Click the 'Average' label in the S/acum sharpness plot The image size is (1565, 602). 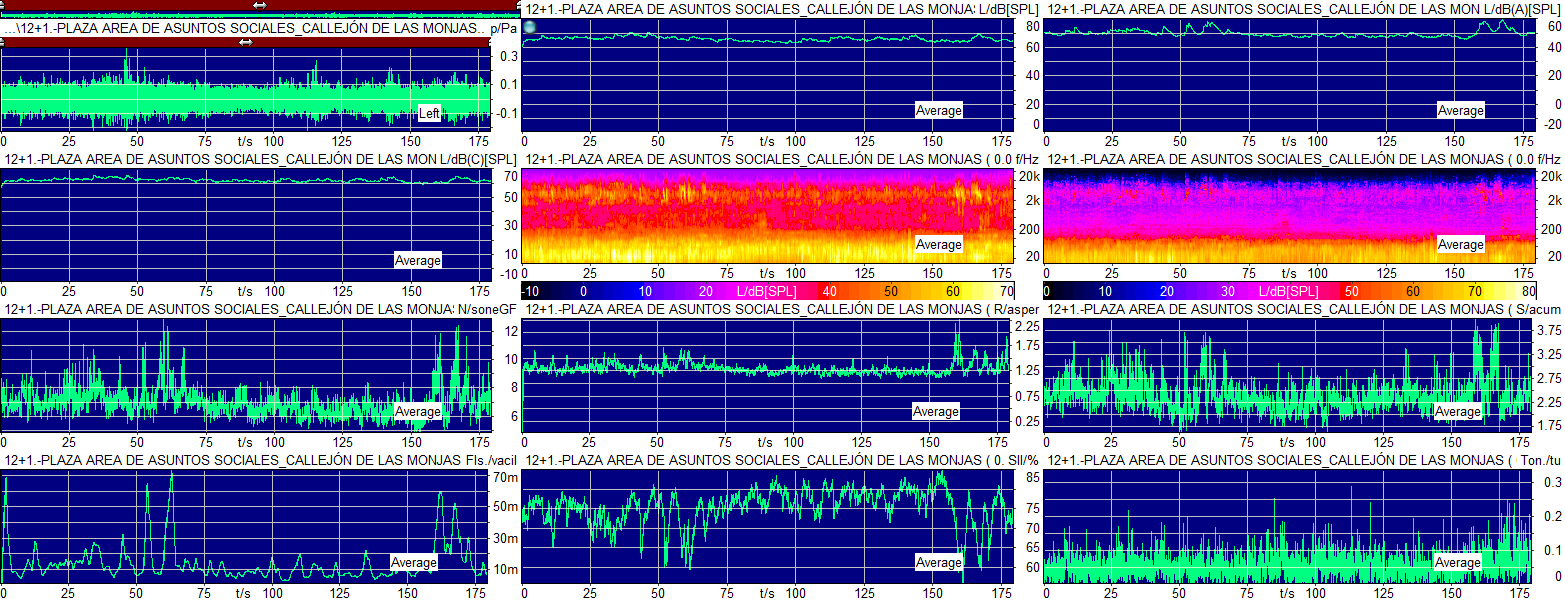click(1458, 411)
